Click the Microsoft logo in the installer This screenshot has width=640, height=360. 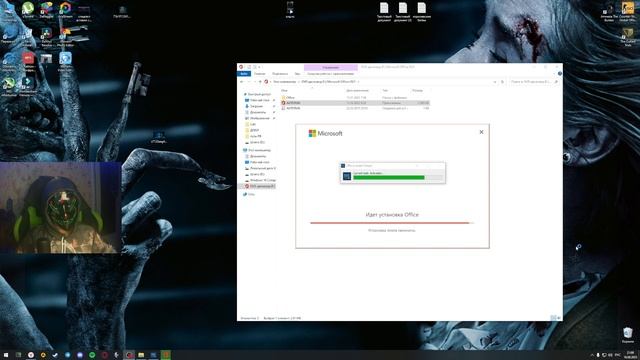[x=325, y=133]
